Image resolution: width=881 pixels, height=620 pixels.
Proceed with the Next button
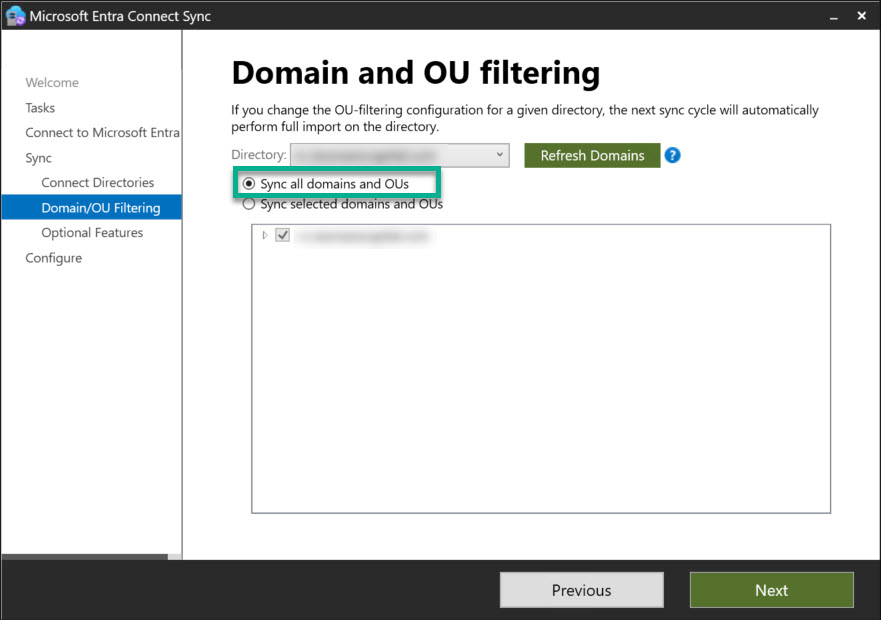pos(771,590)
